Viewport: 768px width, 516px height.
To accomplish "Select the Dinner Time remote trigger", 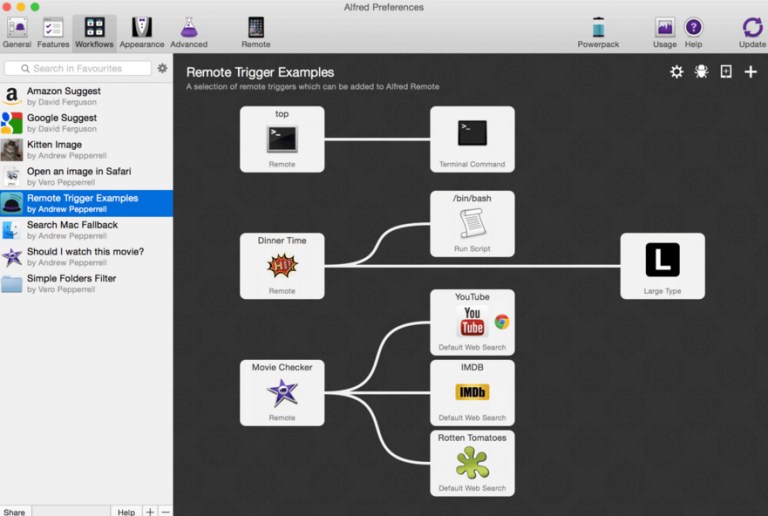I will [x=282, y=266].
